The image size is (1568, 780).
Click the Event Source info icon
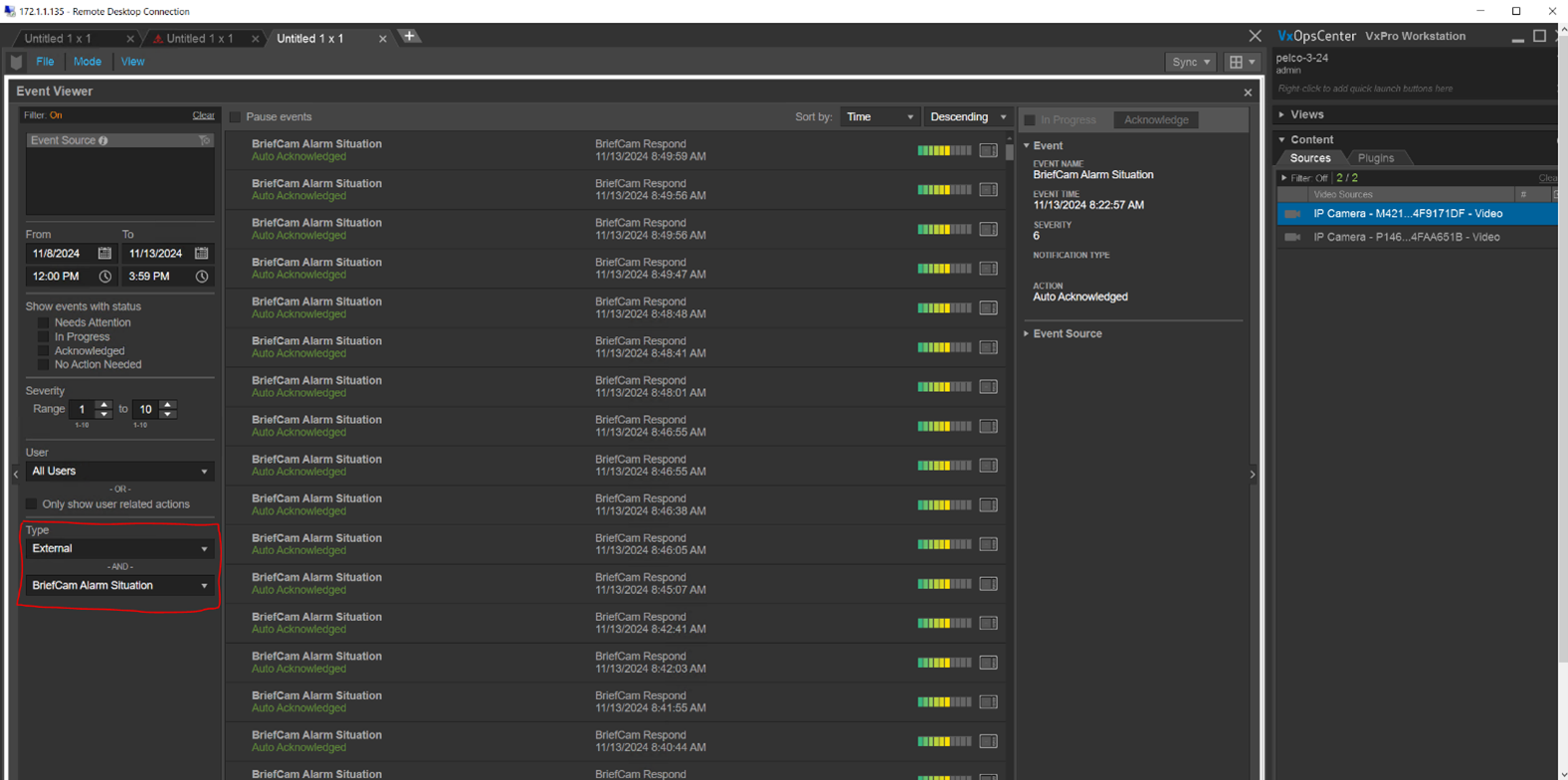pyautogui.click(x=103, y=140)
